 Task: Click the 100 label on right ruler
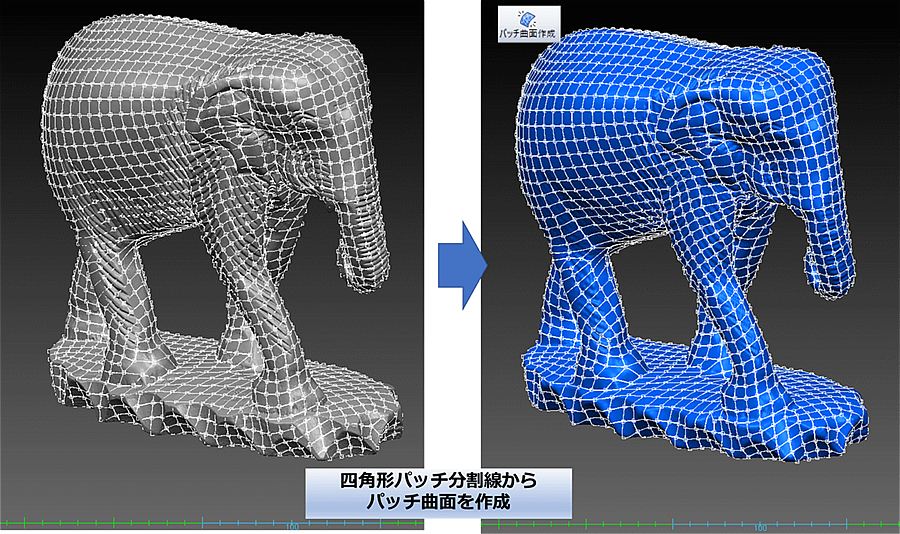(760, 527)
